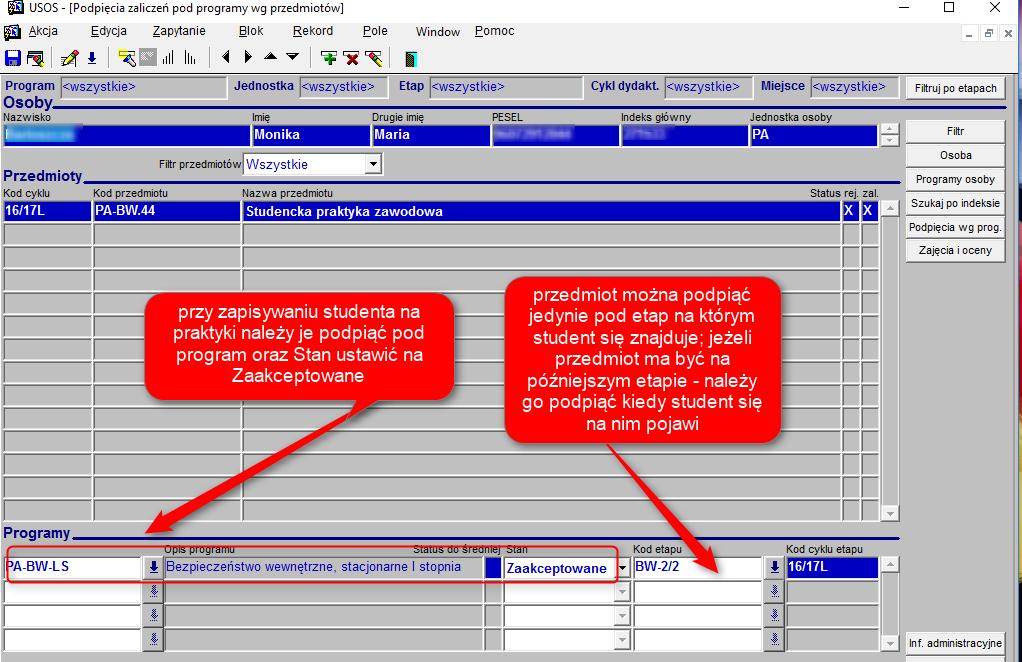This screenshot has height=662, width=1022.
Task: Click the Inf. administracyjne button
Action: pos(956,644)
